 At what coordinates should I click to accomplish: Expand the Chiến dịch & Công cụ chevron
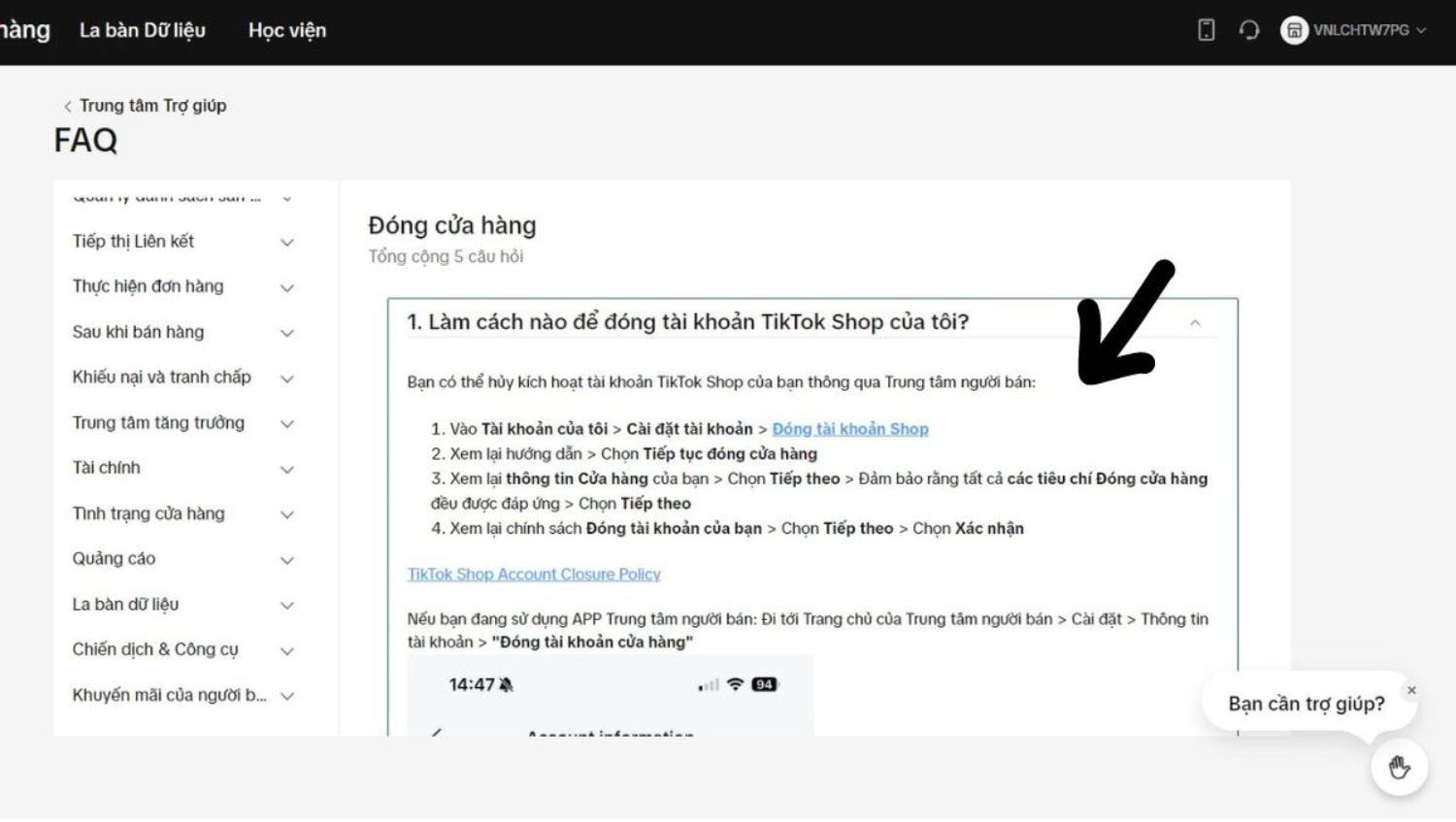(x=287, y=650)
